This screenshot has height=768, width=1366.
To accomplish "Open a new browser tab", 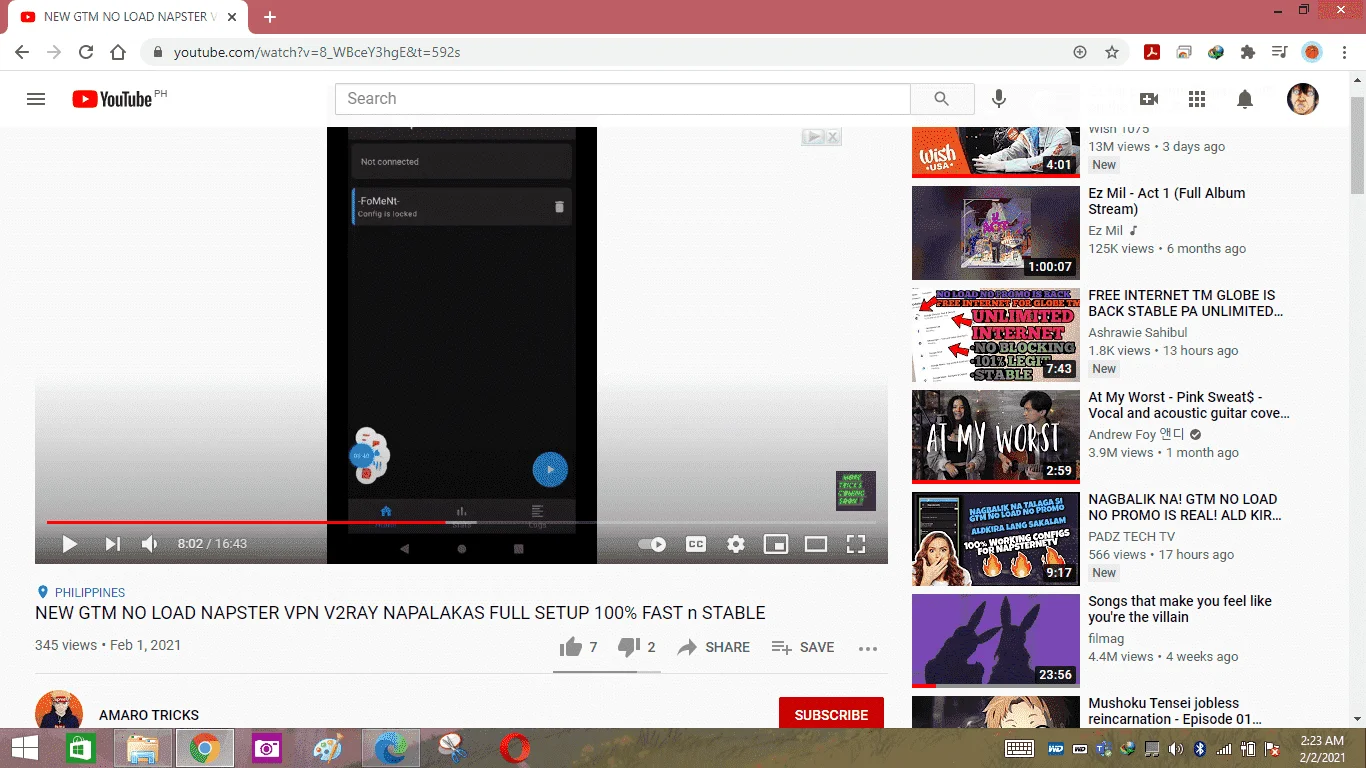I will (x=270, y=17).
